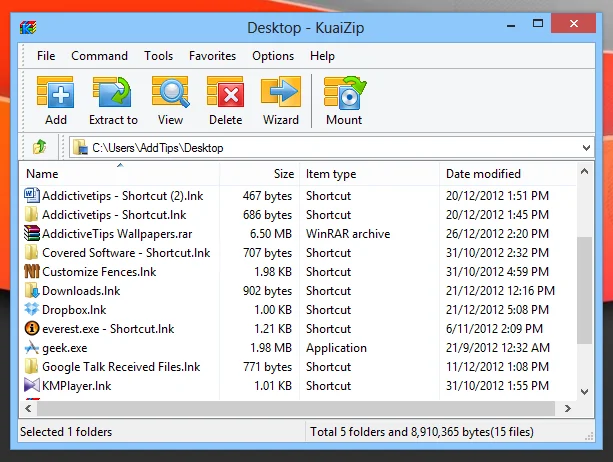Select the file name Covered Software - Shortcut.lnk
The height and width of the screenshot is (462, 613).
pyautogui.click(x=126, y=252)
